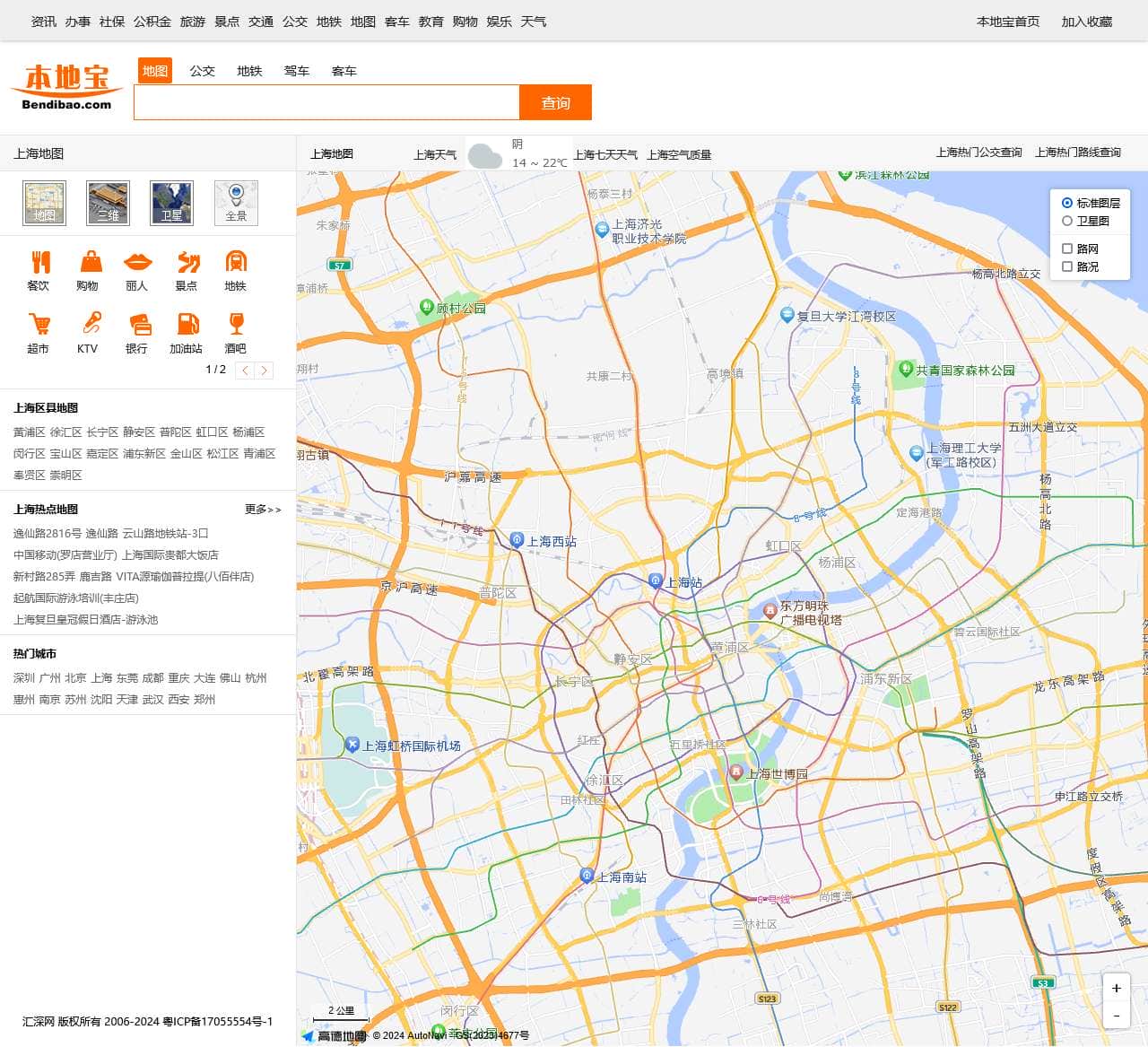Go to previous page of category icons

(245, 371)
